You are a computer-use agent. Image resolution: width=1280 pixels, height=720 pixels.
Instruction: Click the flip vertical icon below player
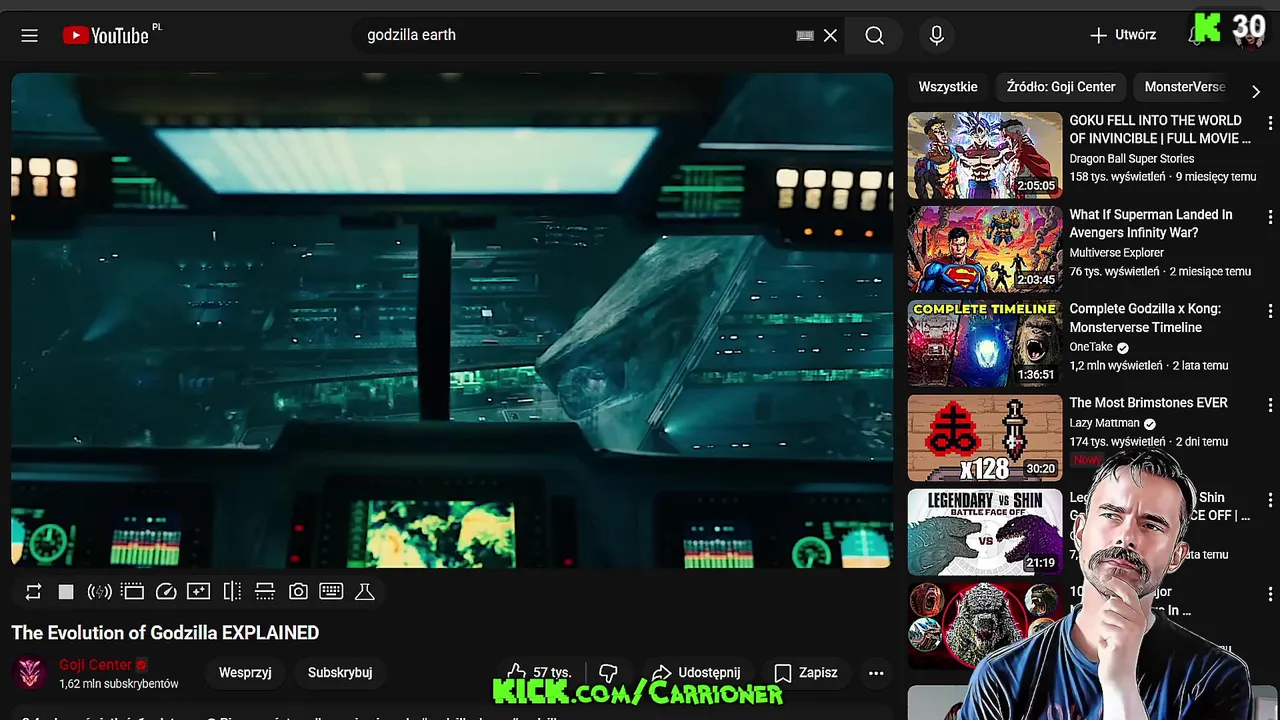point(265,592)
